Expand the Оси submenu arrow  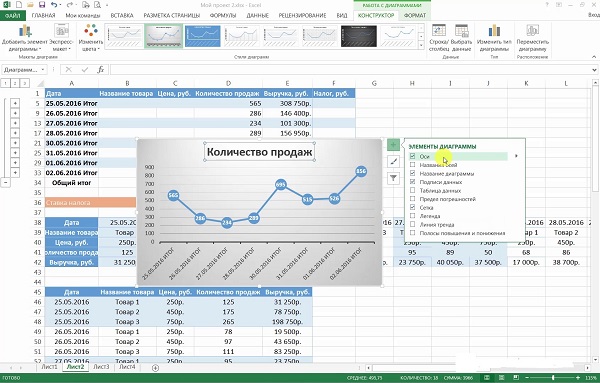pyautogui.click(x=516, y=156)
